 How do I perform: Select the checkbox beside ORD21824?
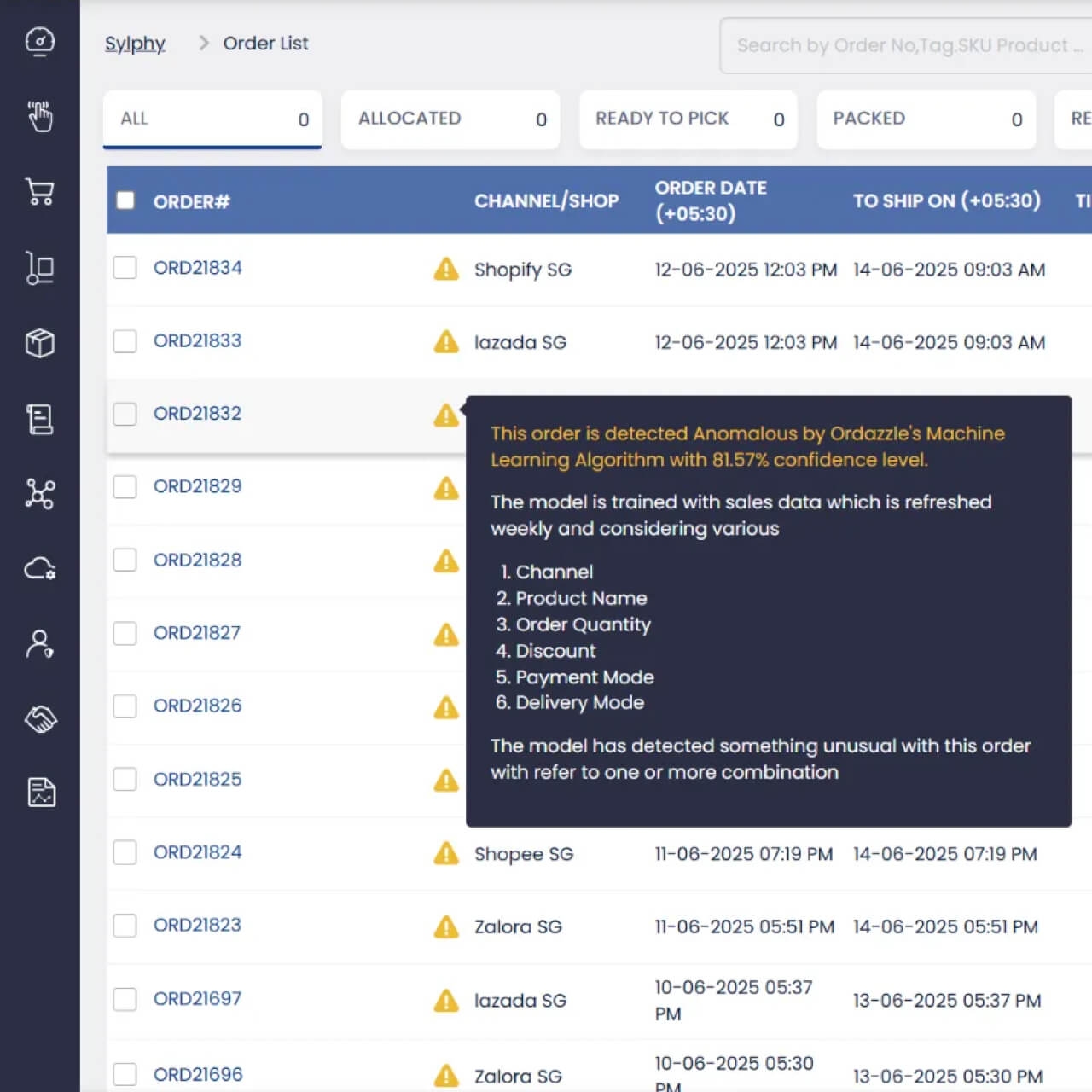pyautogui.click(x=125, y=852)
